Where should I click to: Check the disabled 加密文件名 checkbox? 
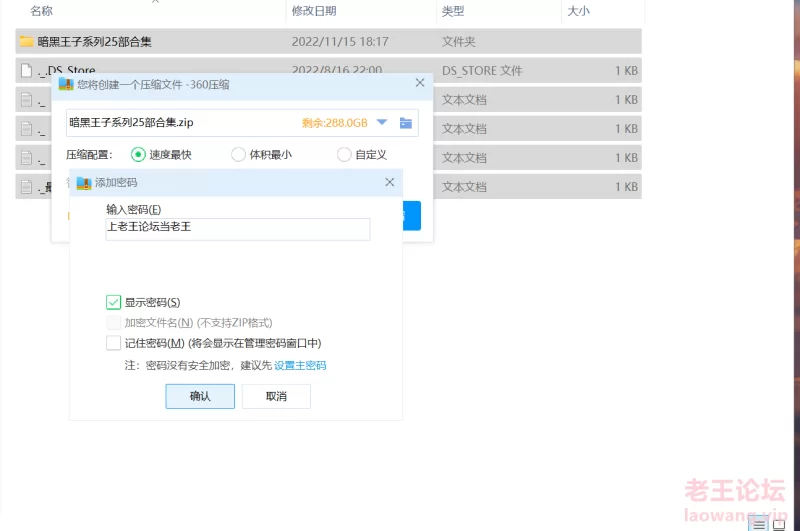[x=113, y=322]
